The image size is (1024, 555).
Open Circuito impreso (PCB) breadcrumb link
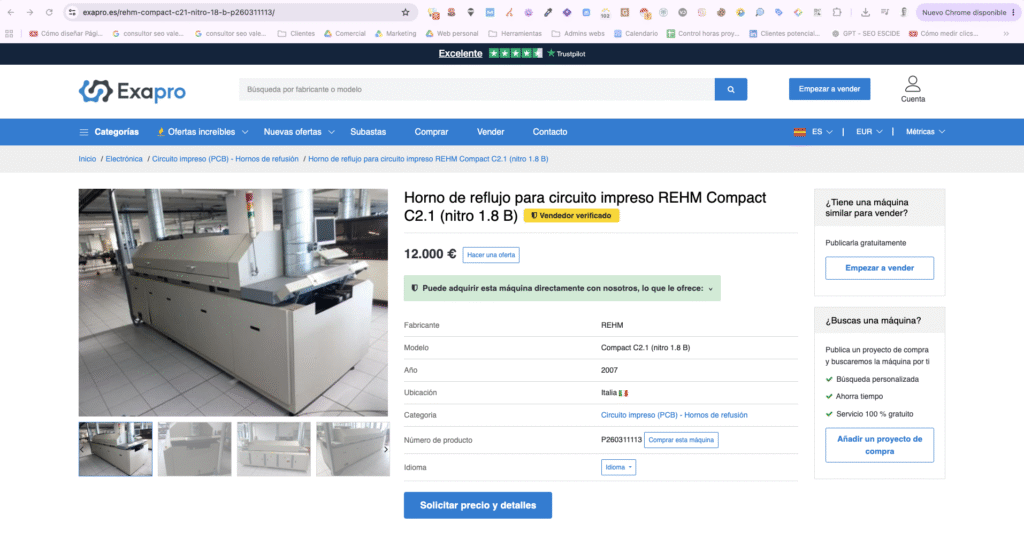pos(225,159)
